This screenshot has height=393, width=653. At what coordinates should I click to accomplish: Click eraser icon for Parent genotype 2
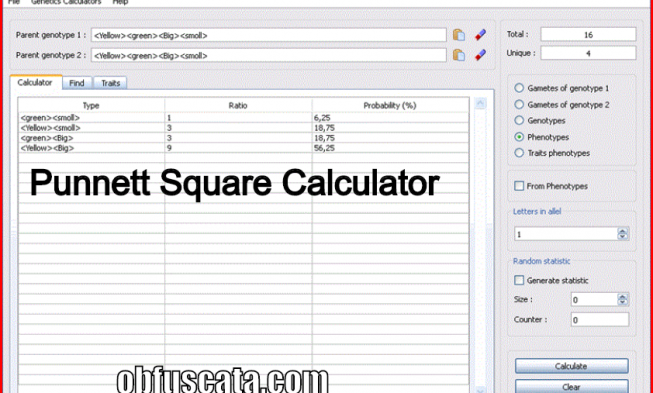480,55
